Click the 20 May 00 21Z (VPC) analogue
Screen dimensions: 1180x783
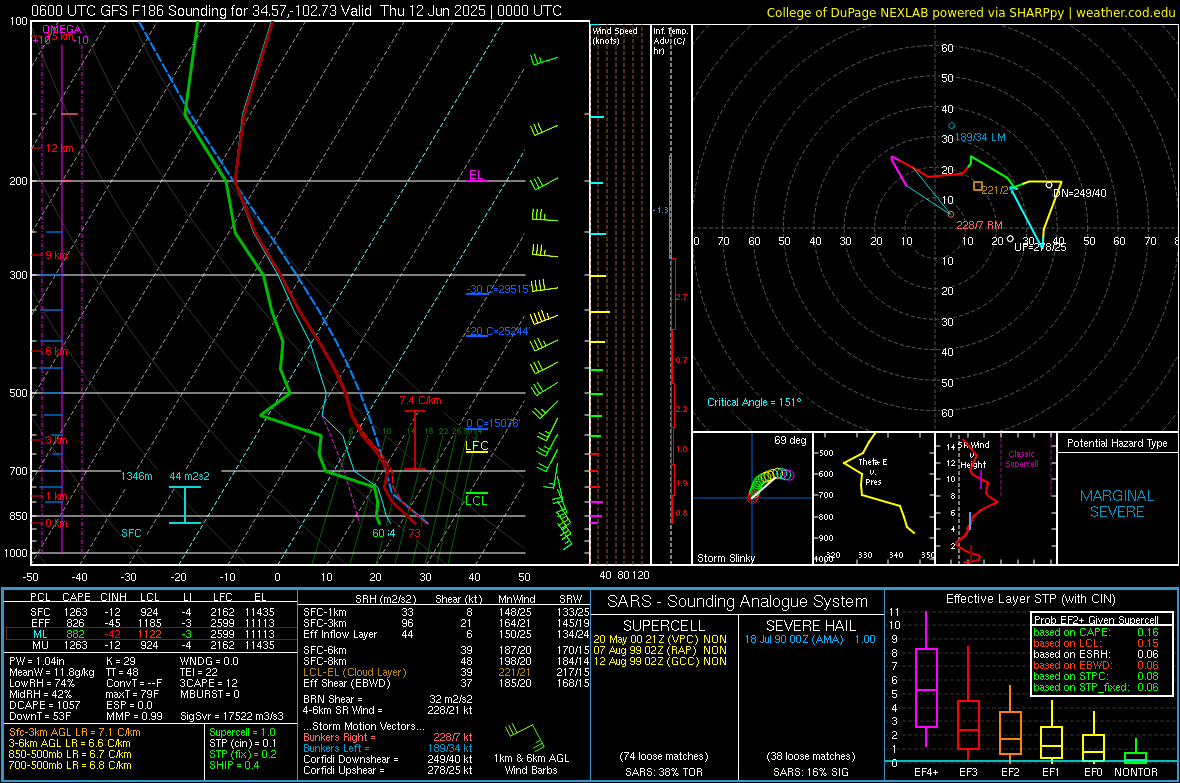point(660,639)
